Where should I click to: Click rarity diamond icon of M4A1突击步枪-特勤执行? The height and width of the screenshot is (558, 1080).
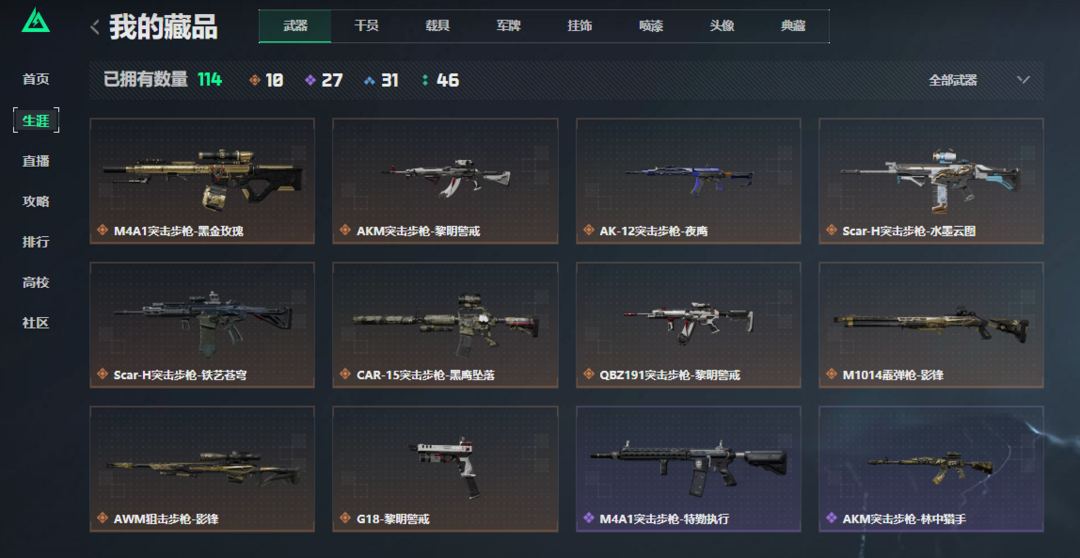click(589, 518)
